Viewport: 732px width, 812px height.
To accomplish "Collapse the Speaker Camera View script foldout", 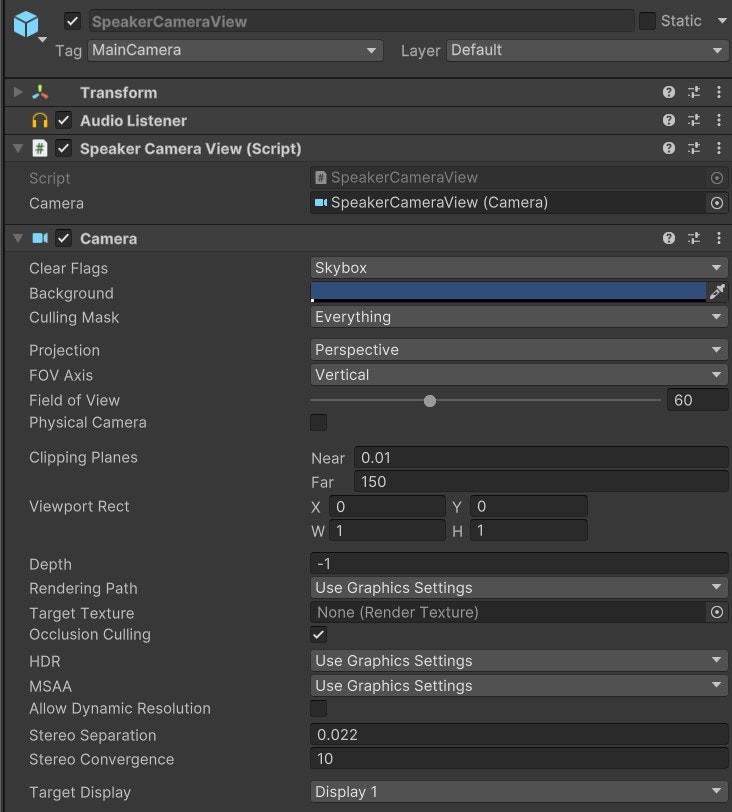I will tap(18, 149).
